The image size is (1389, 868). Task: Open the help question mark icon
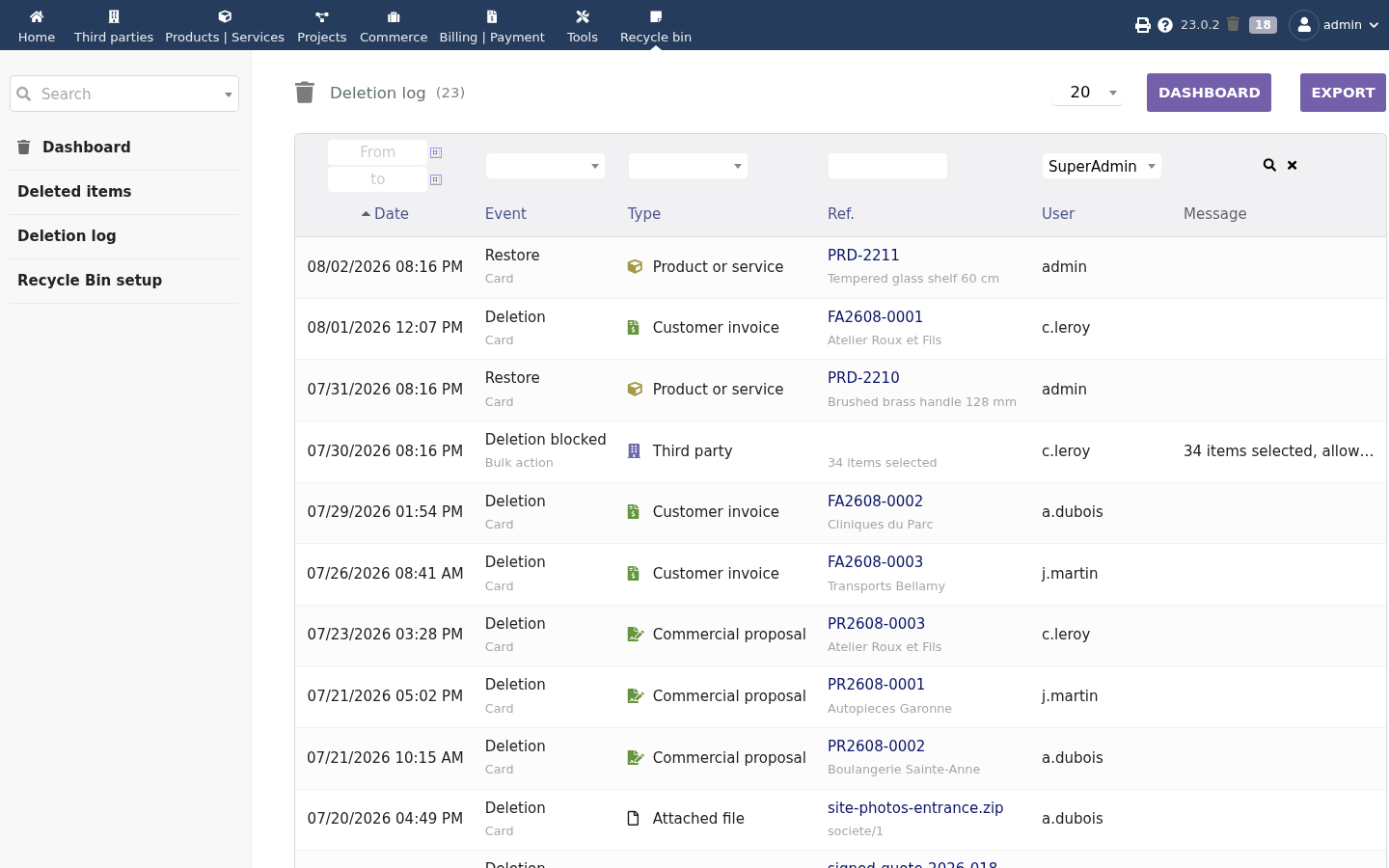click(1165, 25)
